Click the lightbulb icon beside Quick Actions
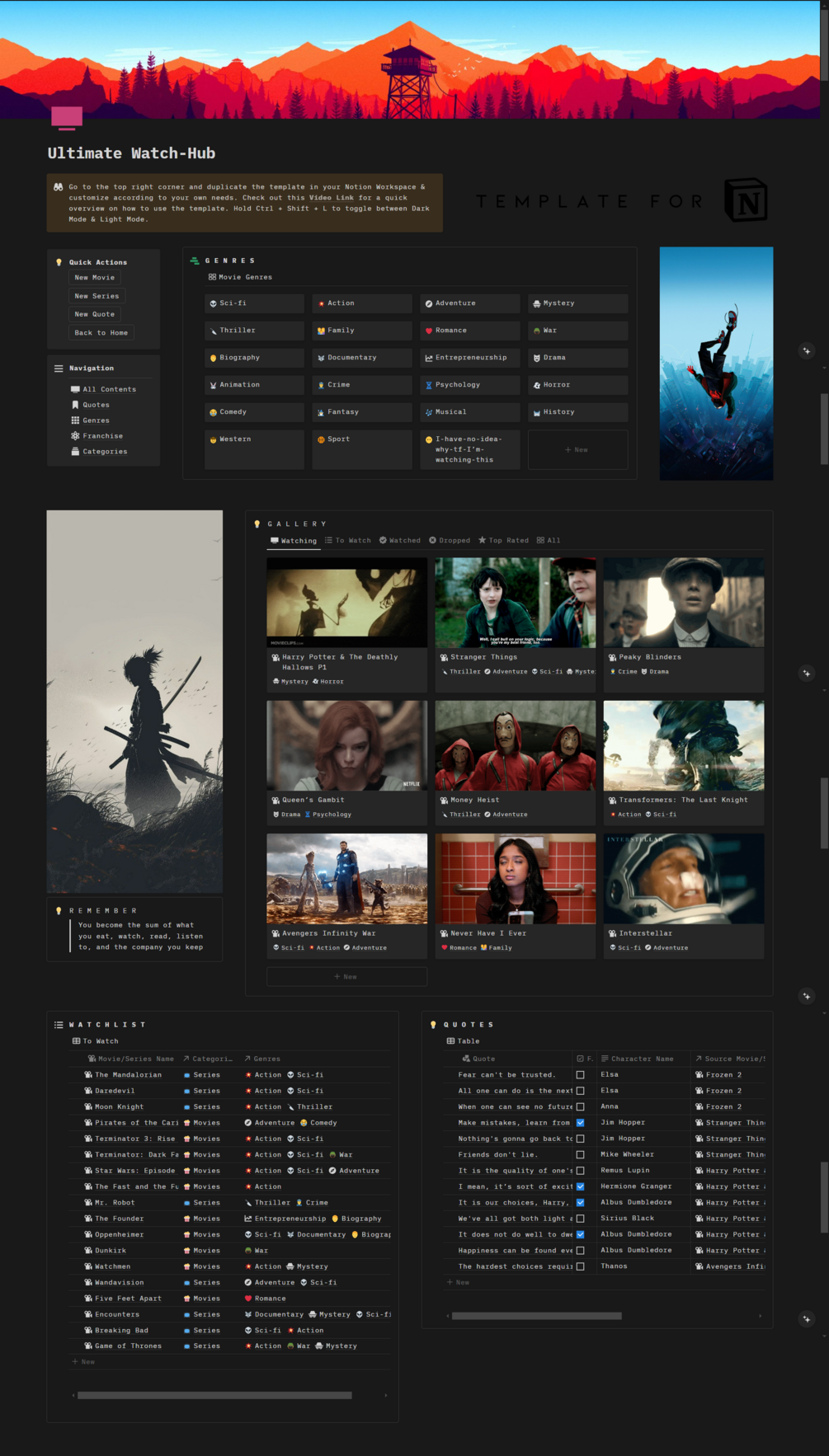The width and height of the screenshot is (829, 1456). point(59,262)
